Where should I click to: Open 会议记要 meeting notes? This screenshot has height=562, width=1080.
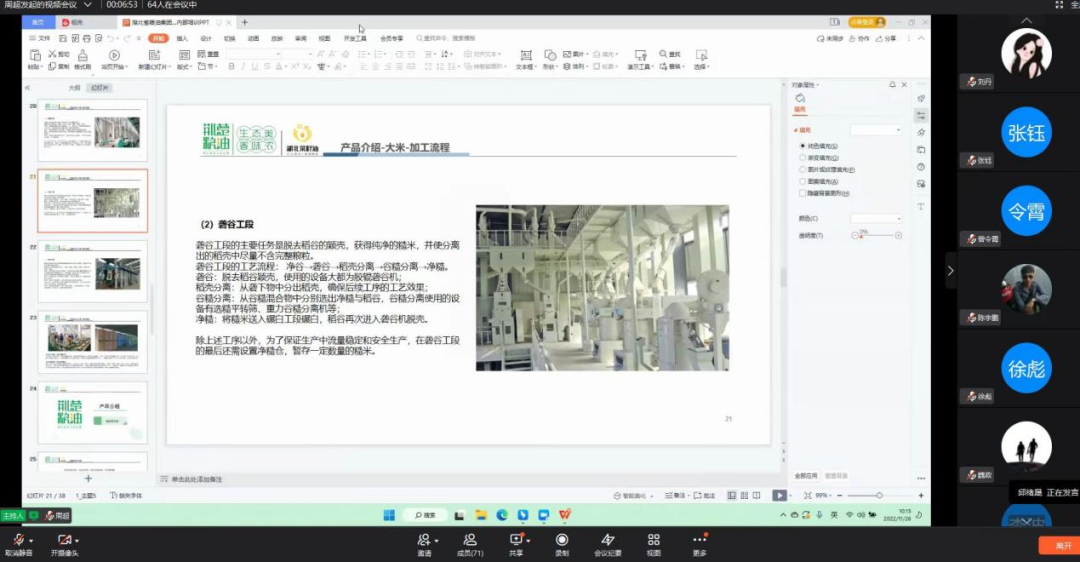click(607, 540)
